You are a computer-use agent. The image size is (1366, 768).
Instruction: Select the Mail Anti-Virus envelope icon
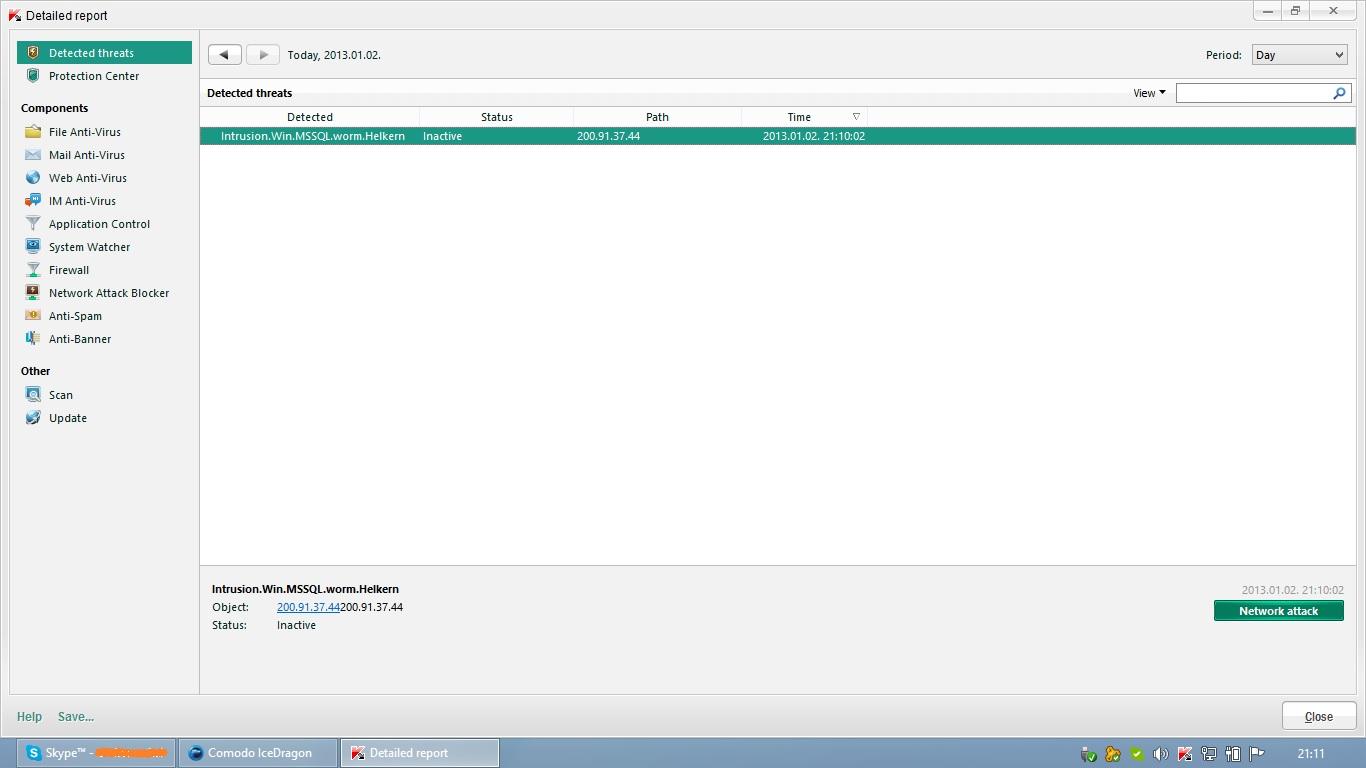pos(33,155)
